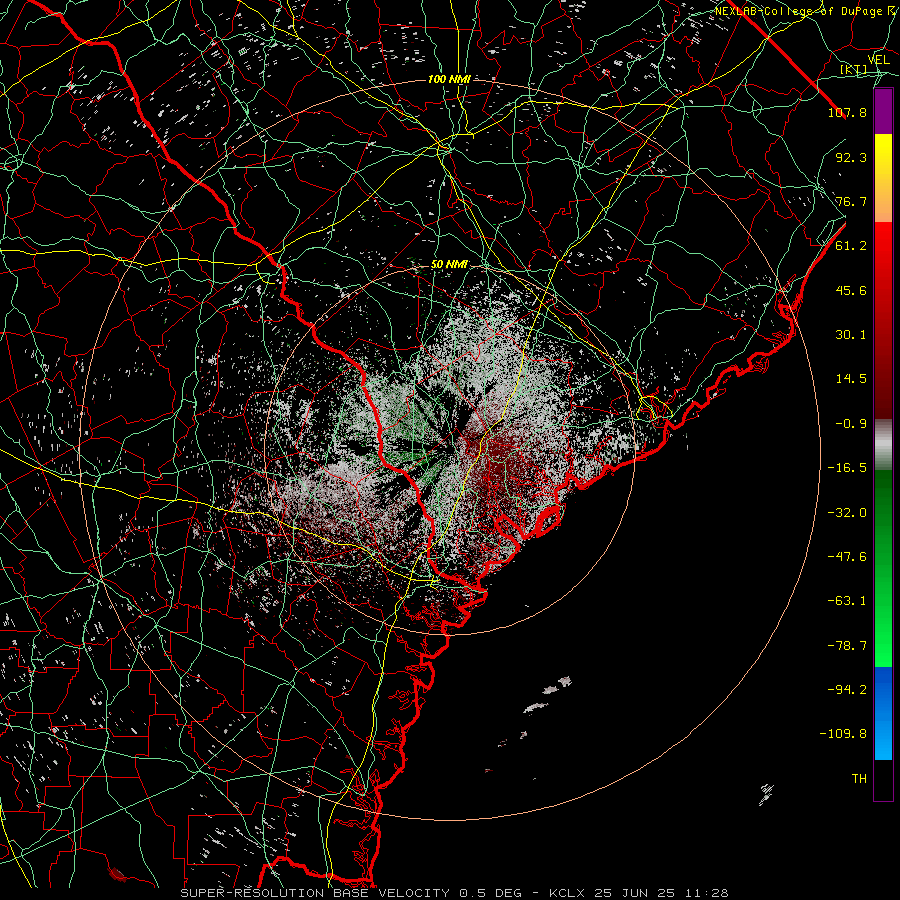This screenshot has height=900, width=900.
Task: Click the purple band of the color scale
Action: pyautogui.click(x=883, y=112)
